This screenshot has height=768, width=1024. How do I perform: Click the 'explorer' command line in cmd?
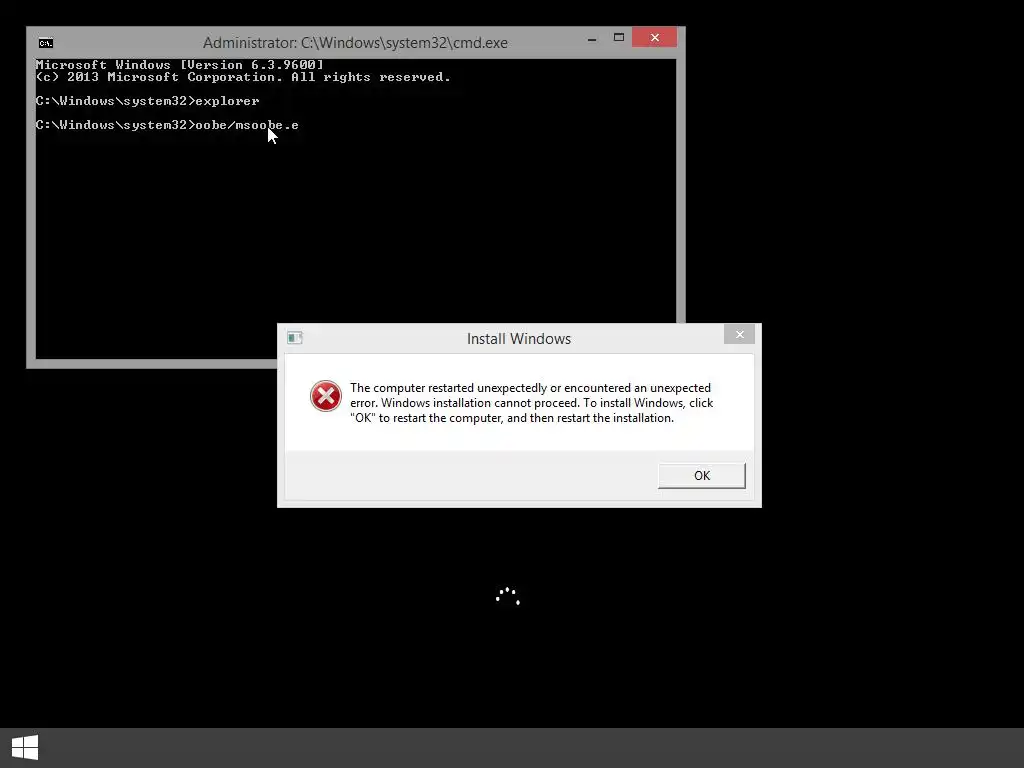pyautogui.click(x=148, y=101)
